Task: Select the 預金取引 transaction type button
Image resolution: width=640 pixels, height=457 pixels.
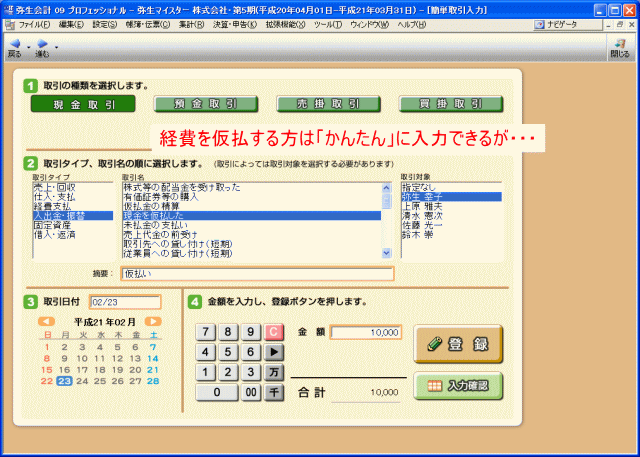Action: 206,104
